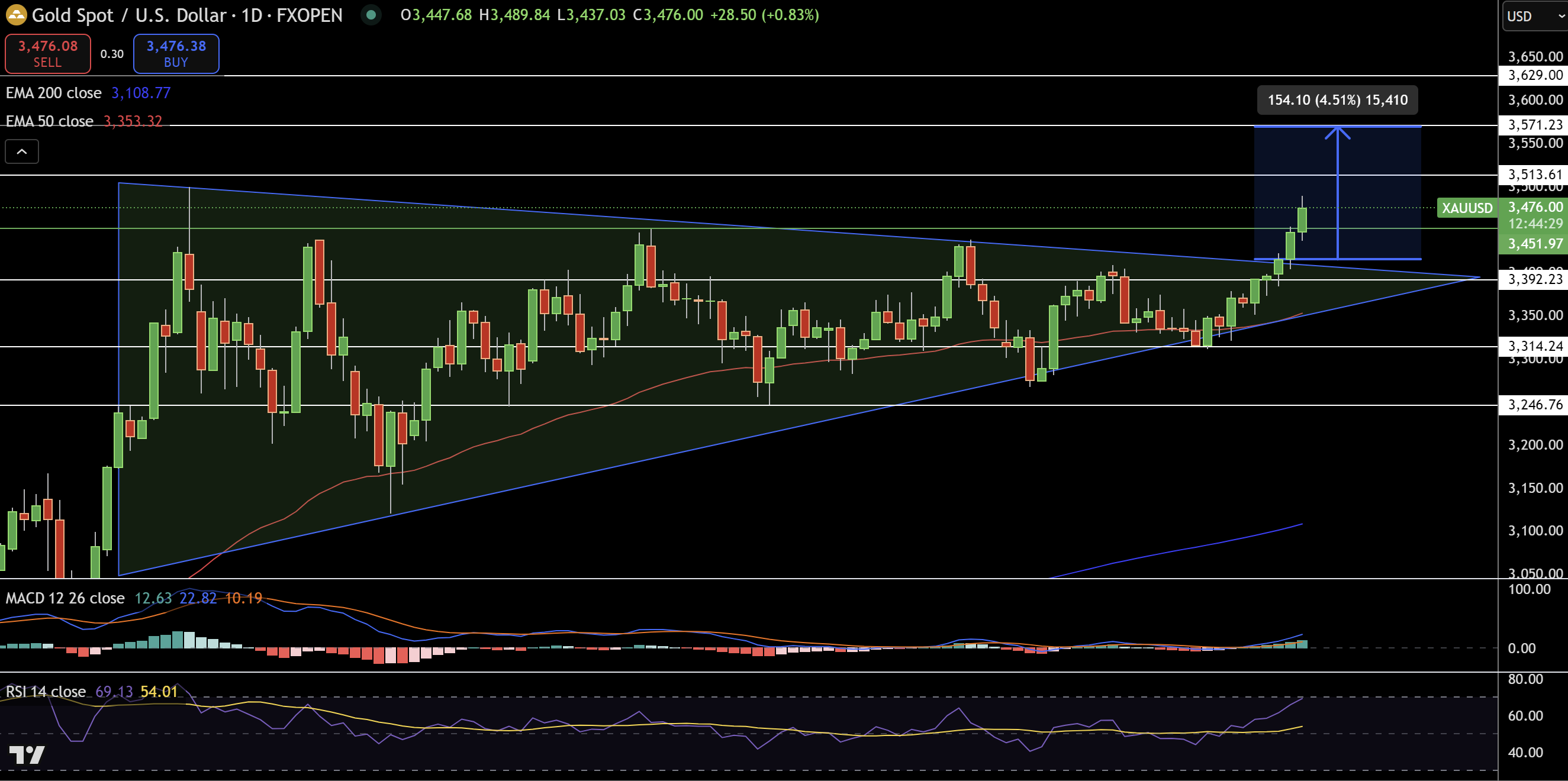Click the 3,629.00 horizontal line price label
Image resolution: width=1568 pixels, height=781 pixels.
click(x=1534, y=75)
